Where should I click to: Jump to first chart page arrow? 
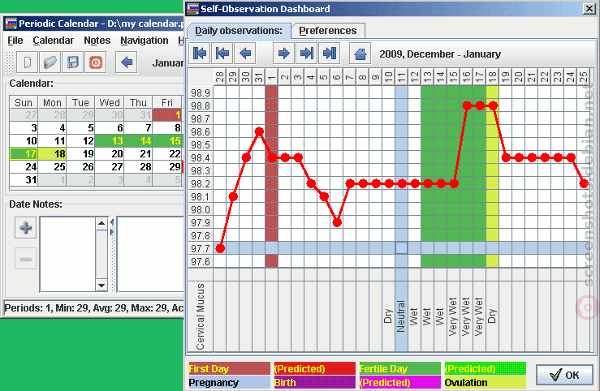pos(199,53)
